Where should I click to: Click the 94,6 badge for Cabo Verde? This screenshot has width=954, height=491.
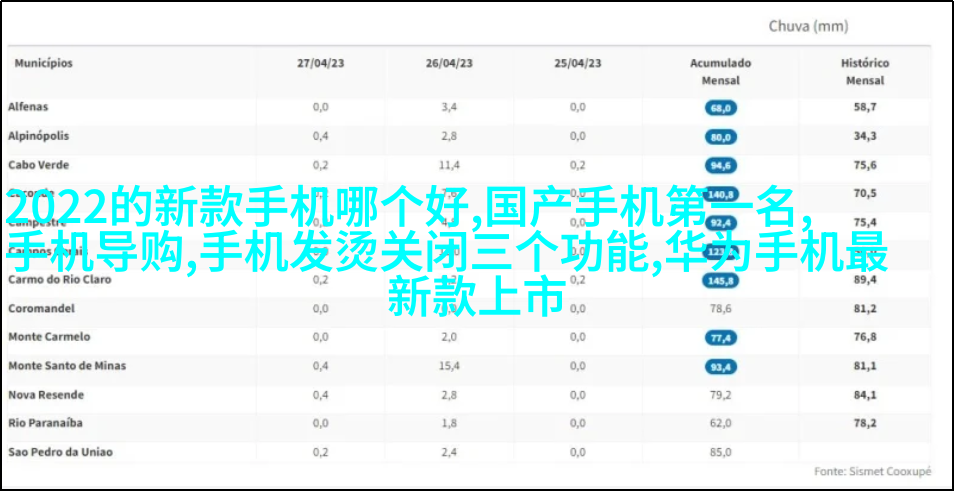click(x=721, y=165)
